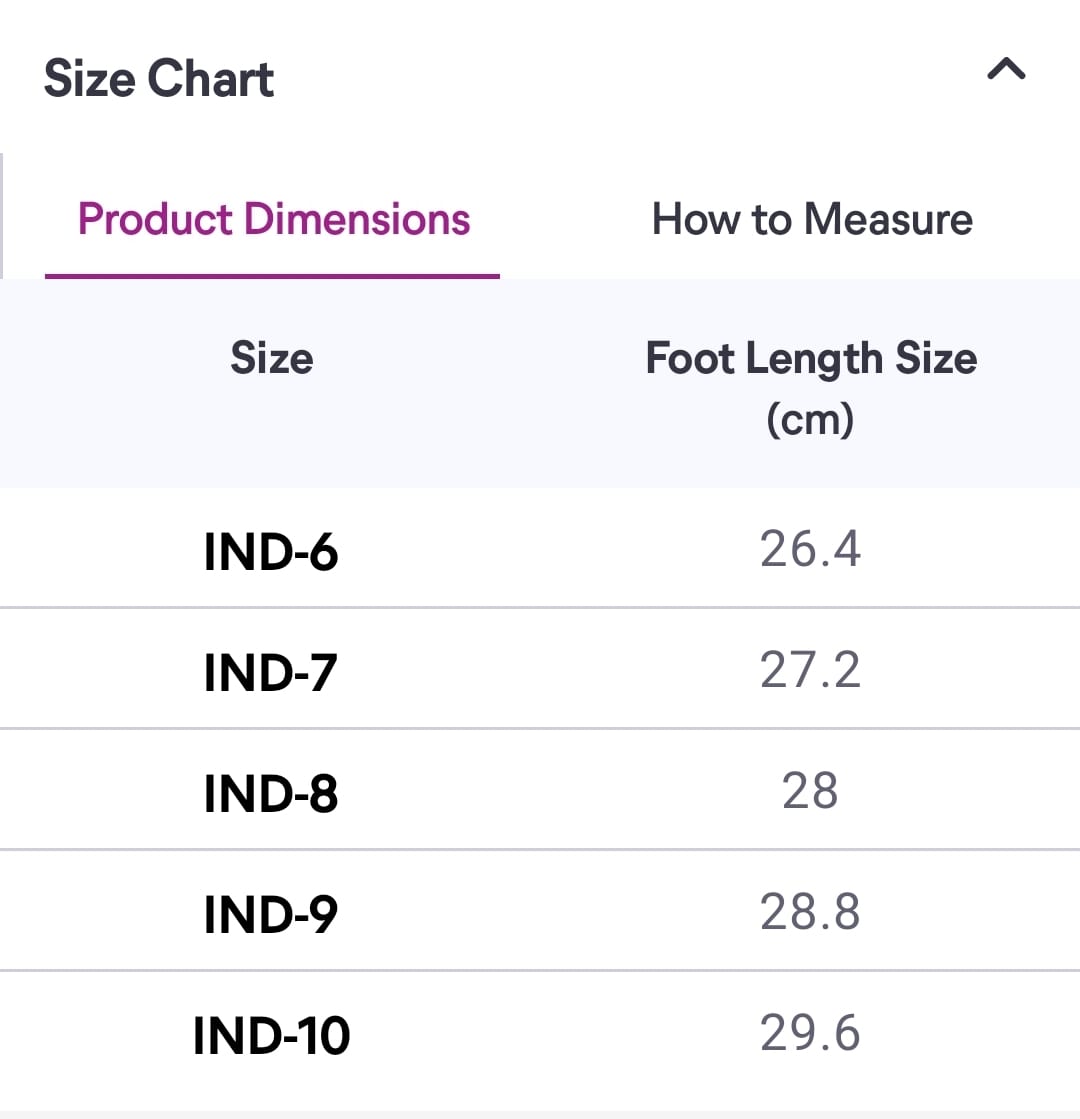
Task: Select the Product Dimensions tab
Action: coord(274,219)
